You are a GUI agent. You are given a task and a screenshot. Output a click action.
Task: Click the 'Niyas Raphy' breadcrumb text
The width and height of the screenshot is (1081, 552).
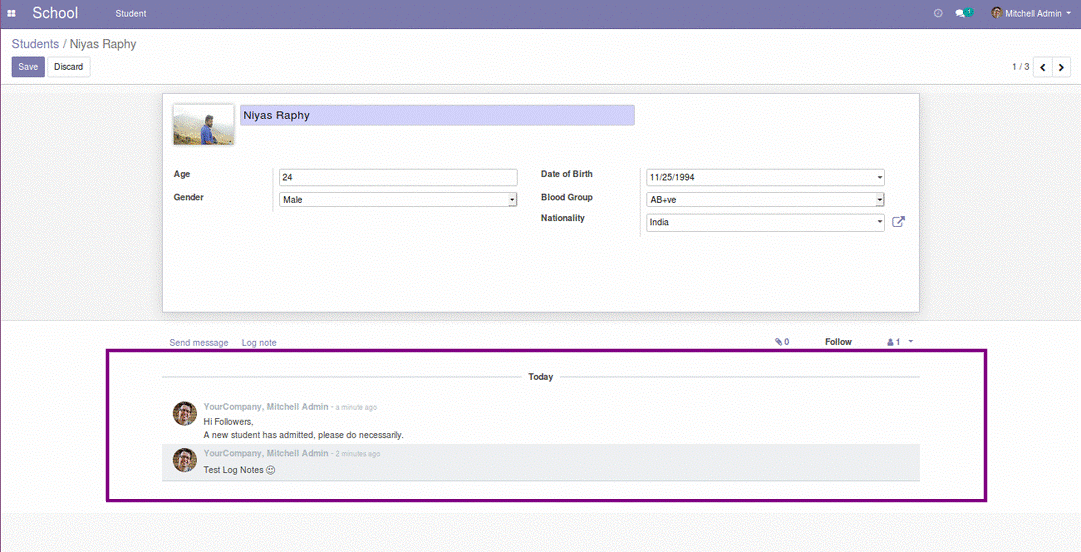[x=103, y=44]
